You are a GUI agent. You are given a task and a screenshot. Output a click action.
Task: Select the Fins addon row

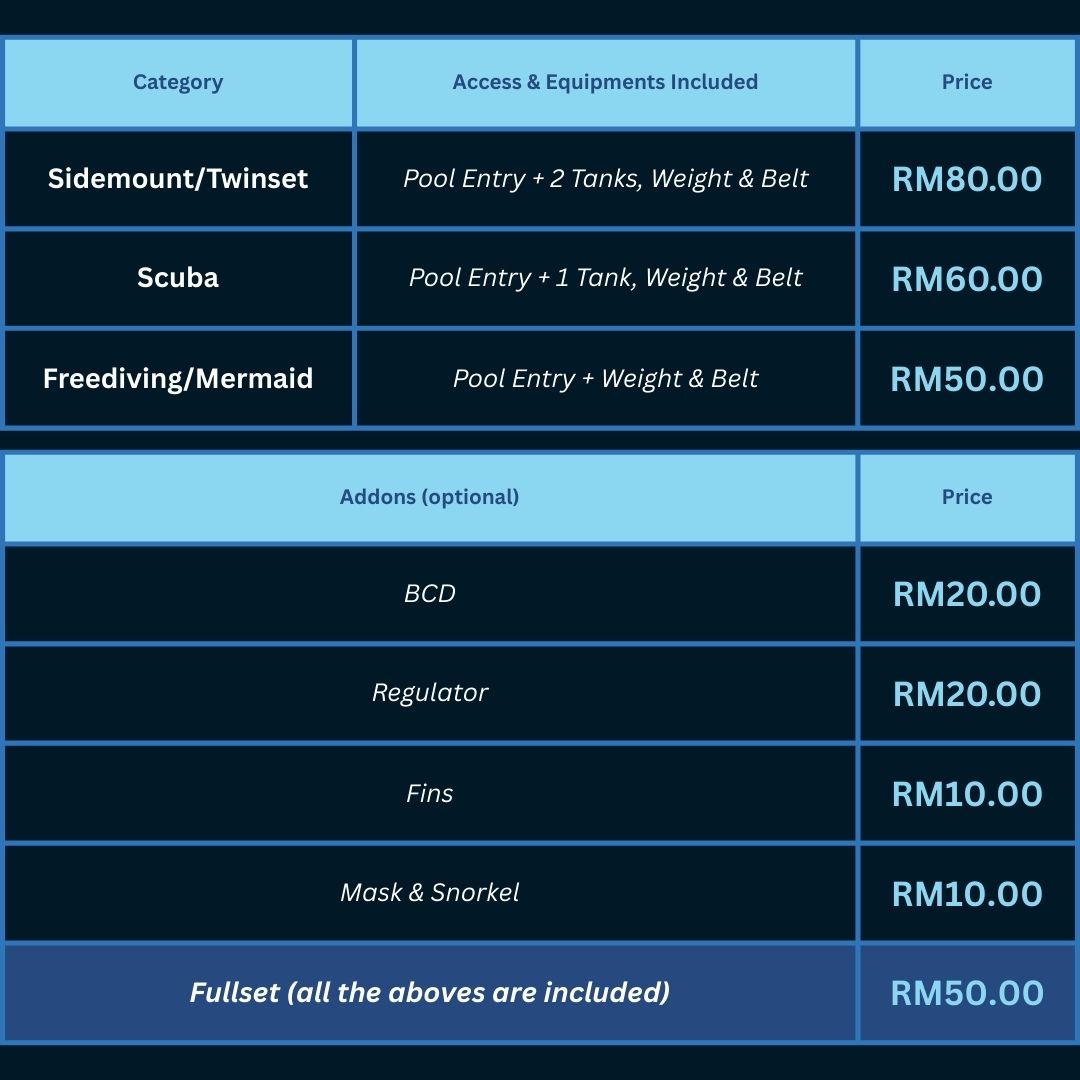click(430, 794)
